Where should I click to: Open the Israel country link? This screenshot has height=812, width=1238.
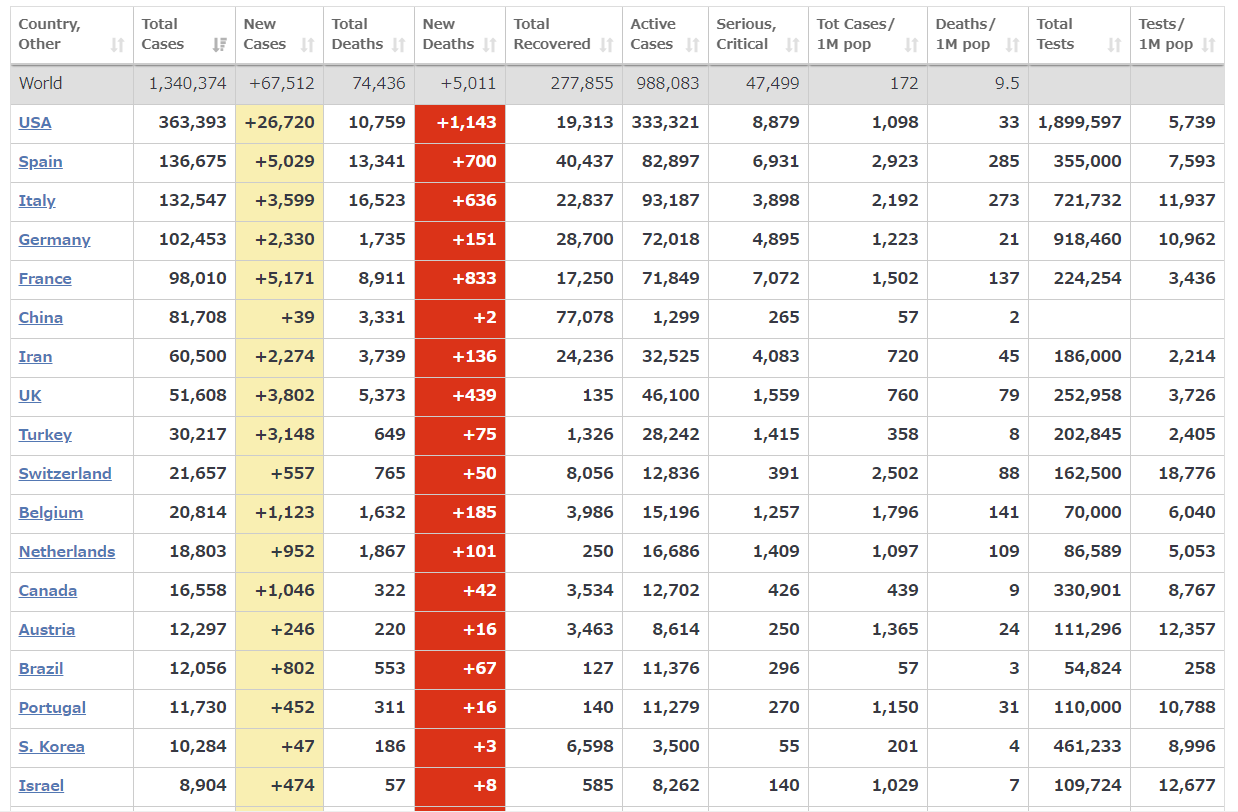tap(41, 786)
